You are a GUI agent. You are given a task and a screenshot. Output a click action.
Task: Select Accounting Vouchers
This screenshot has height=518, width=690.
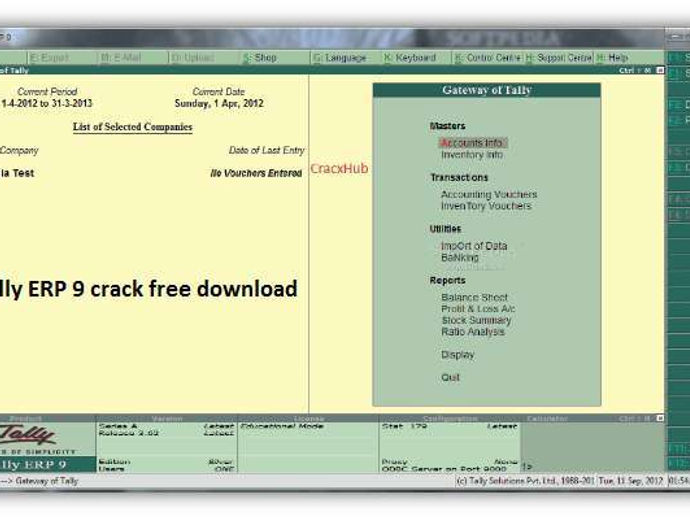tap(489, 195)
